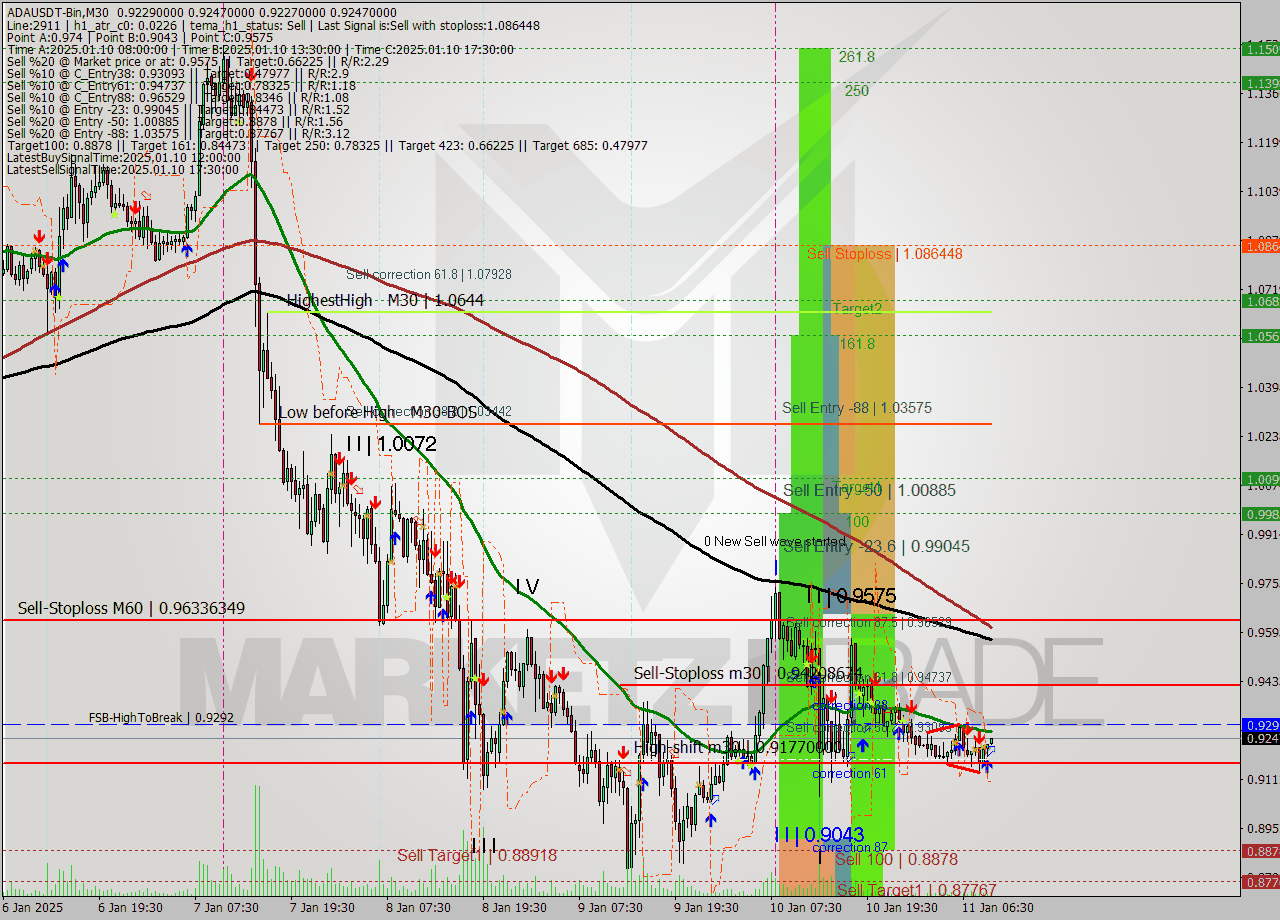Click the red 0.877 price axis tag
The image size is (1280, 920).
point(1260,881)
